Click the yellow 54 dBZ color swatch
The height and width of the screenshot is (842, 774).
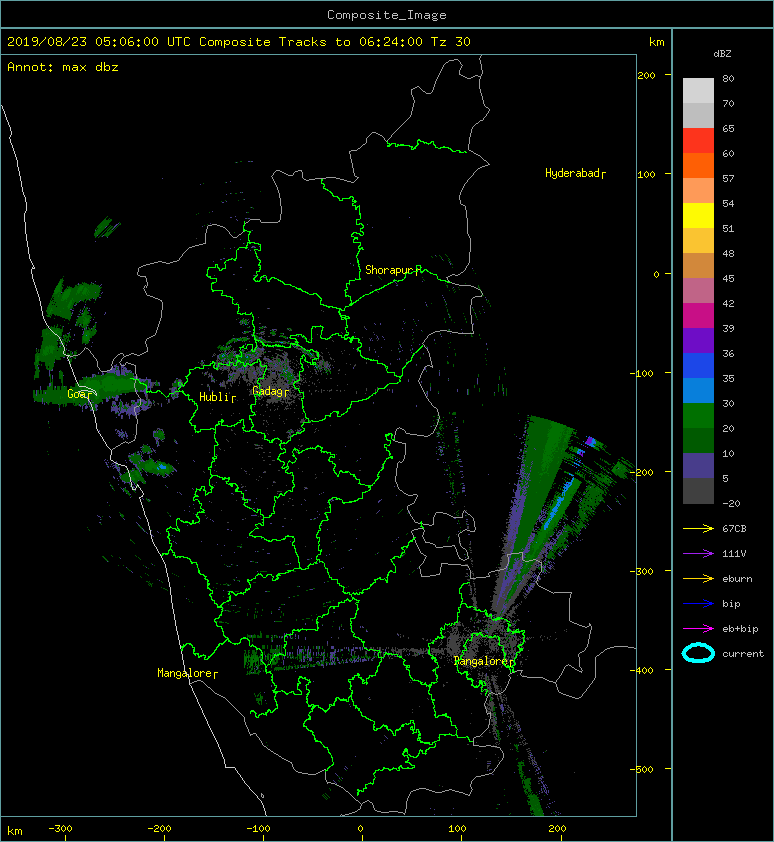click(698, 216)
